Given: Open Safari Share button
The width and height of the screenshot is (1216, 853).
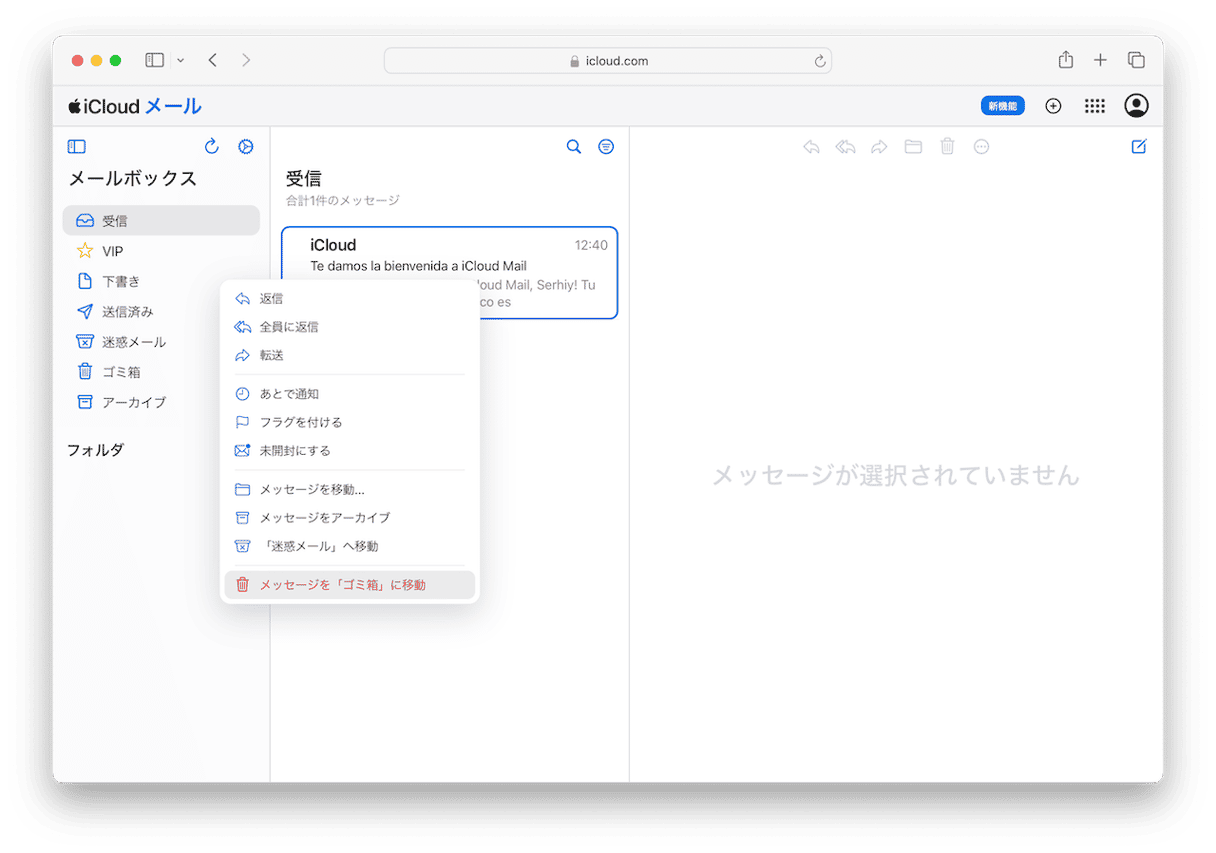Looking at the screenshot, I should click(1066, 60).
